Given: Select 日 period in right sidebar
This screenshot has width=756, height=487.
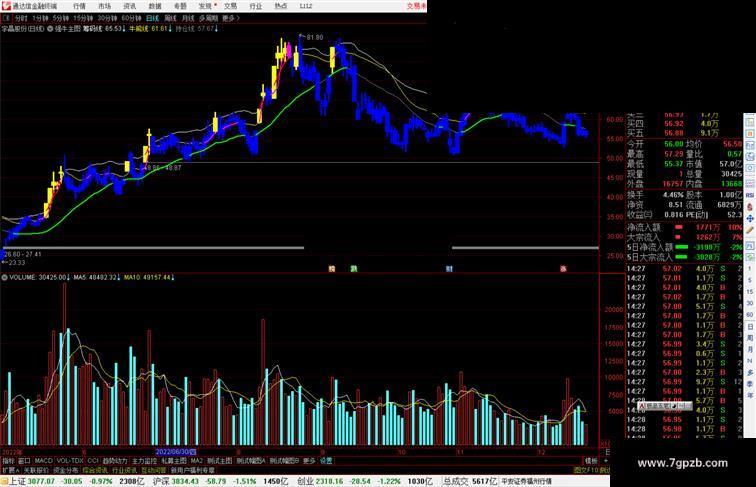Looking at the screenshot, I should click(750, 327).
